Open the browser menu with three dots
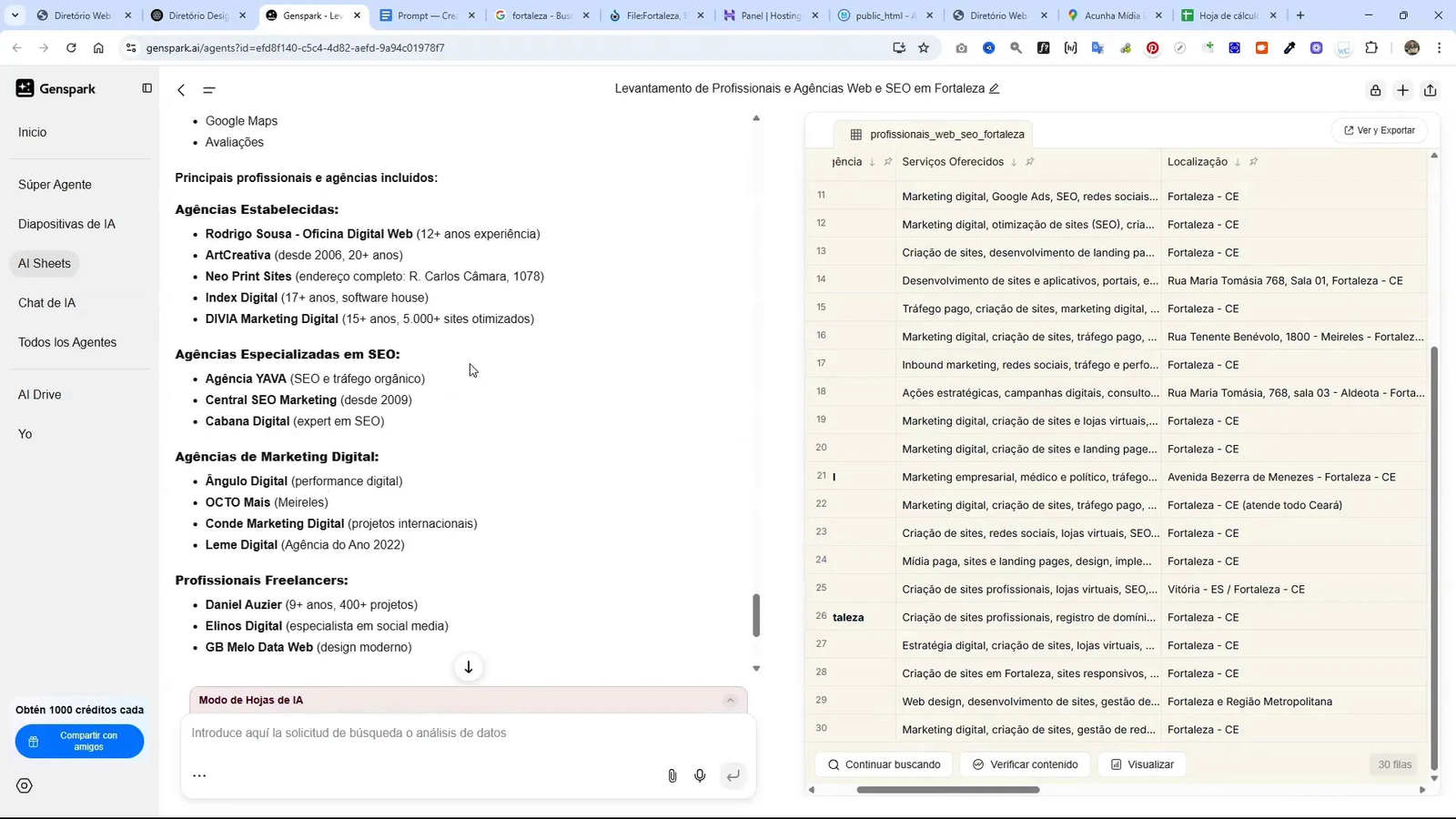 coord(1441,47)
